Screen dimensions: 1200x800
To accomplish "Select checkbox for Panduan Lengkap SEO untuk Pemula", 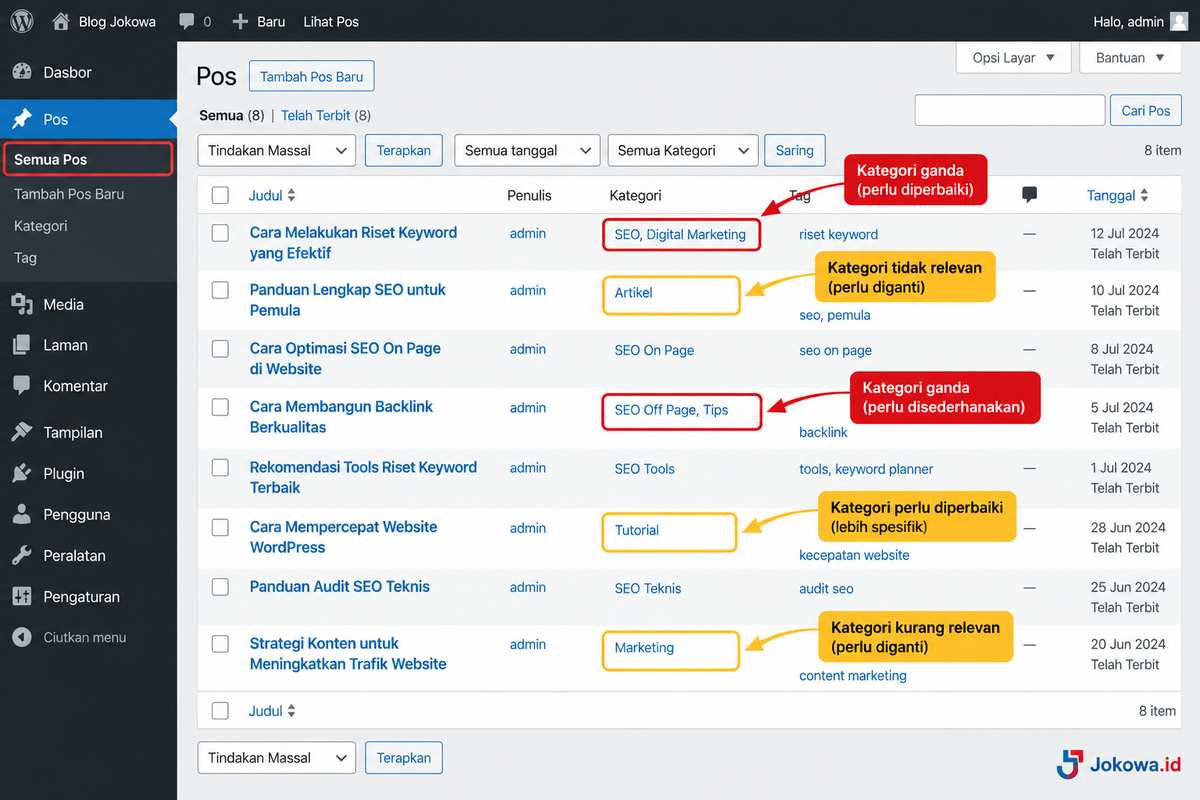I will (x=220, y=290).
